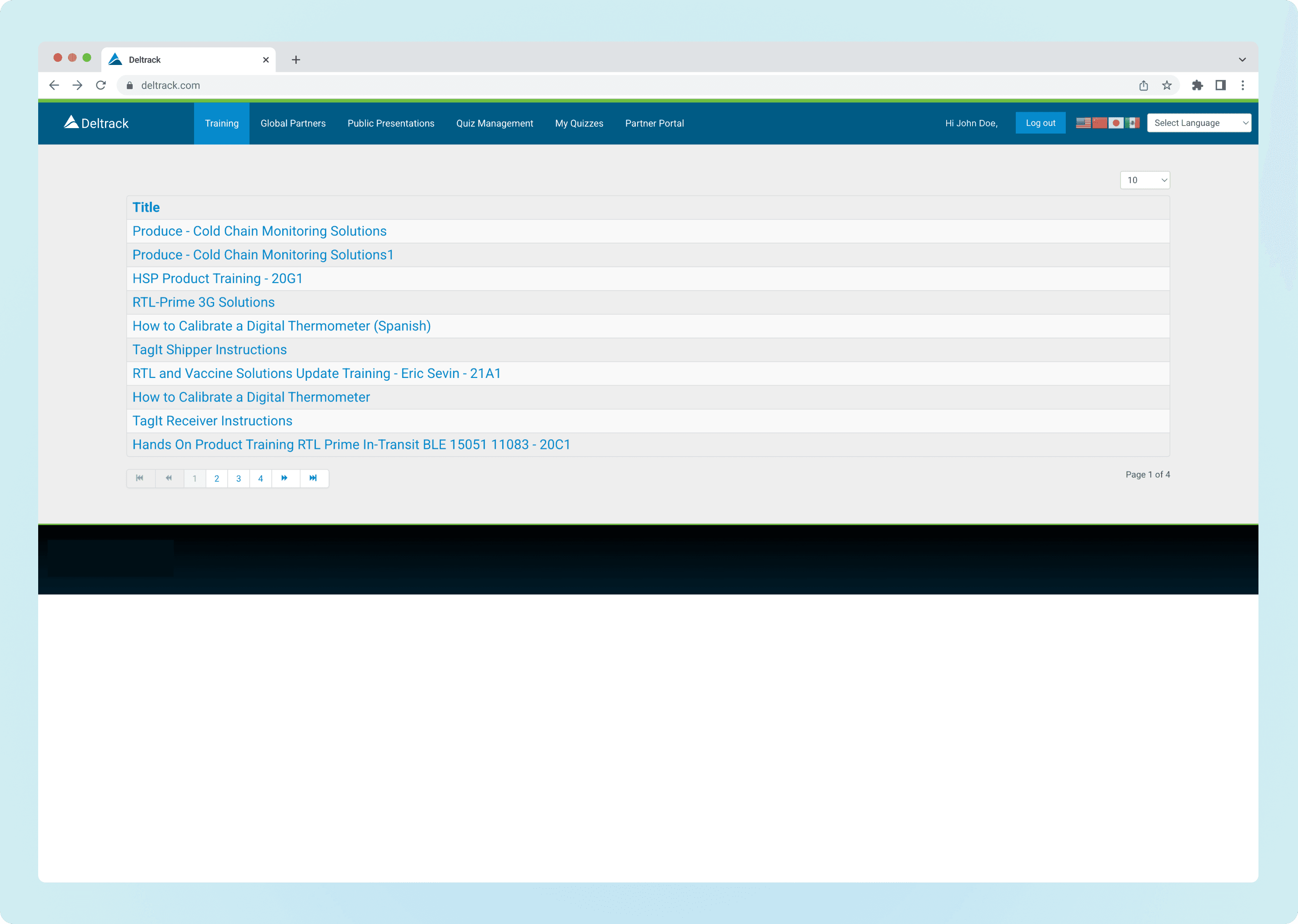Click the Japan flag language icon
1298x924 pixels.
[x=1116, y=123]
